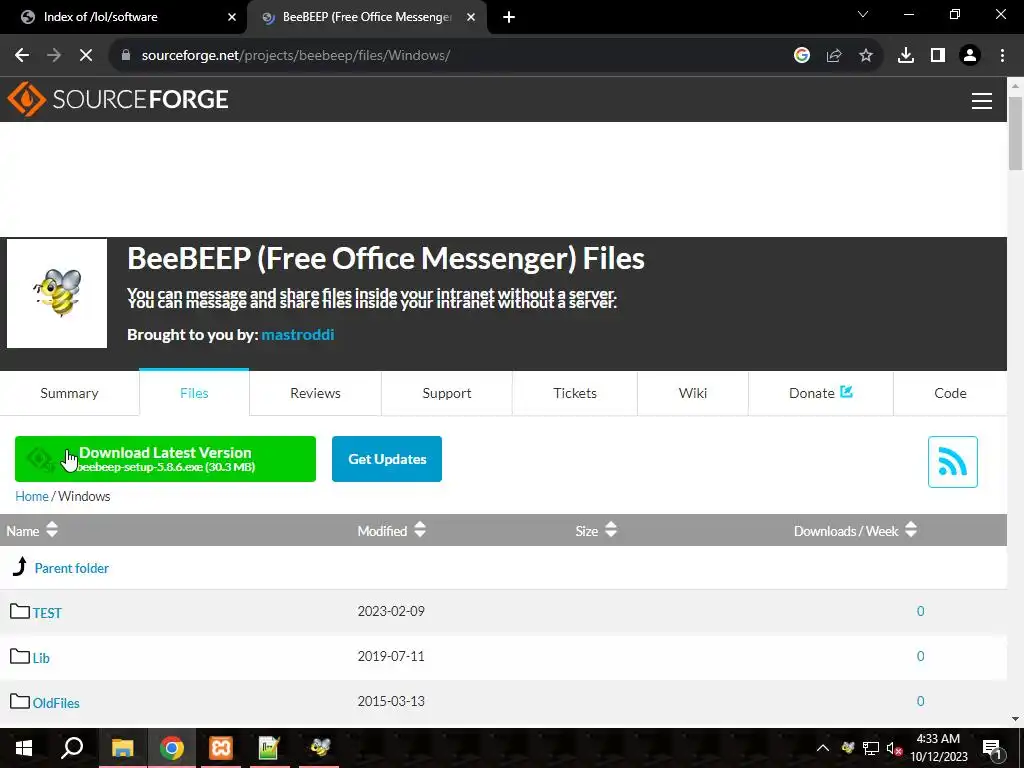The height and width of the screenshot is (768, 1024).
Task: Stop page loading with the X button
Action: [86, 56]
